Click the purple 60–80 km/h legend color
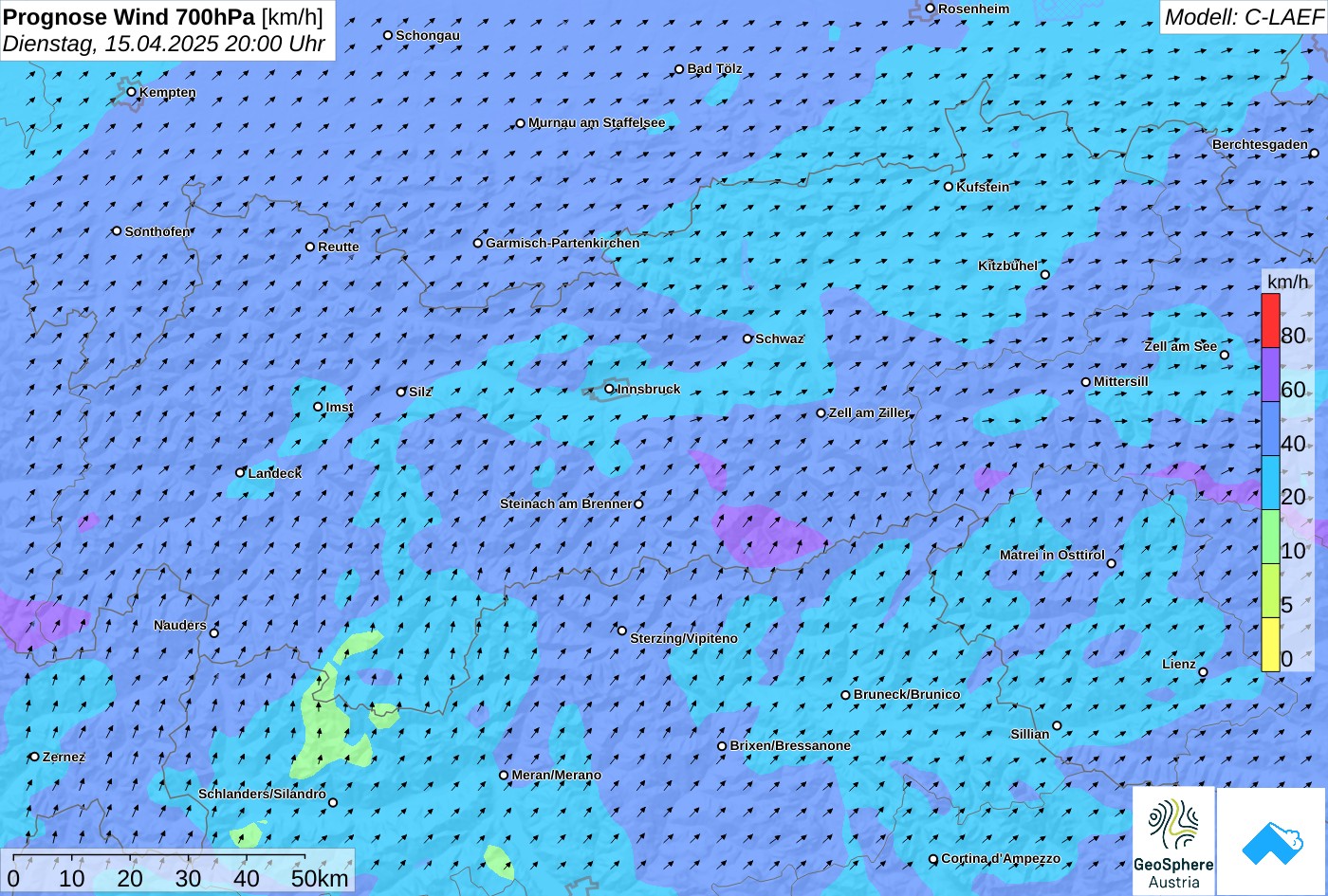 click(x=1270, y=375)
